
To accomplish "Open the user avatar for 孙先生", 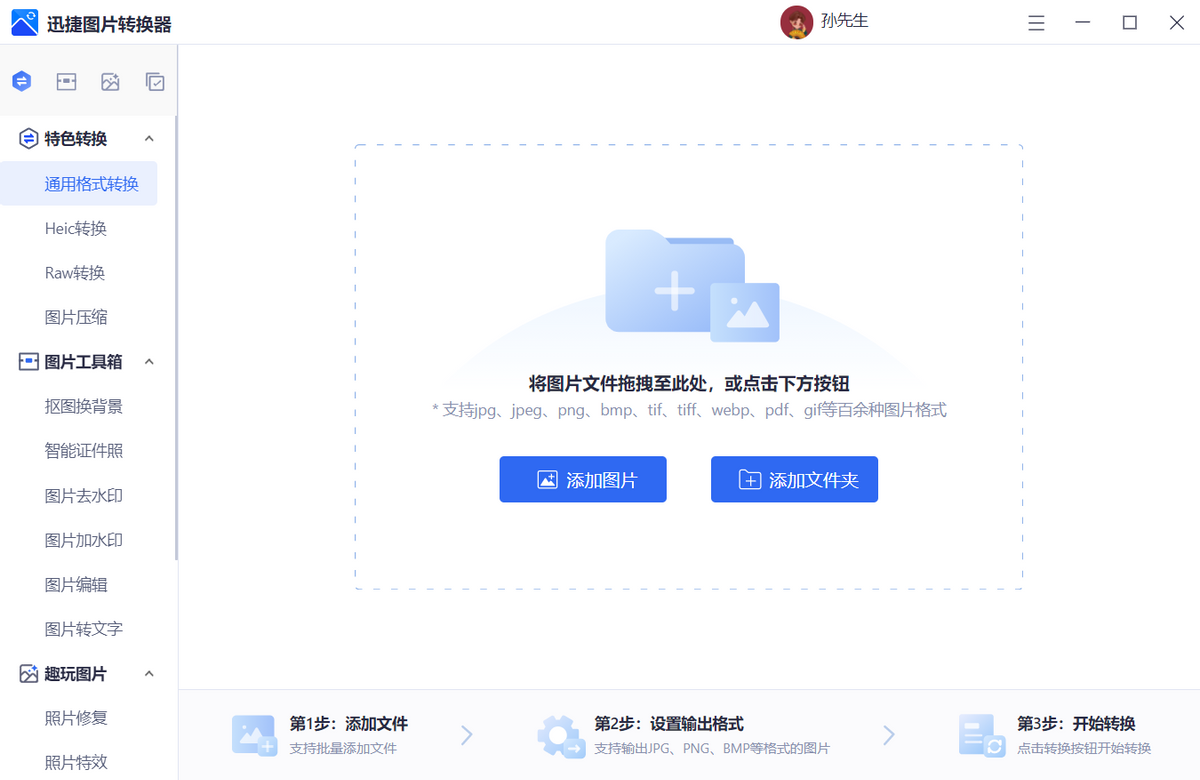I will coord(795,21).
